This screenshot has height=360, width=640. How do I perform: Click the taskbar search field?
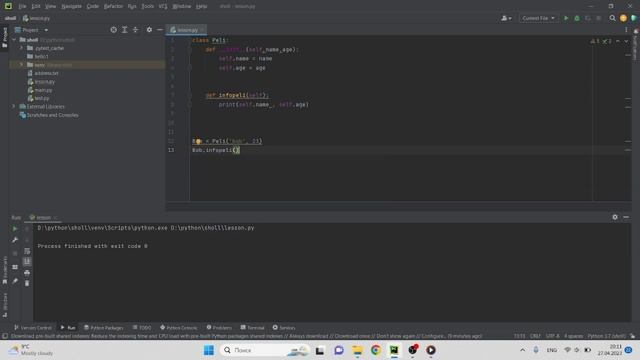coord(265,350)
